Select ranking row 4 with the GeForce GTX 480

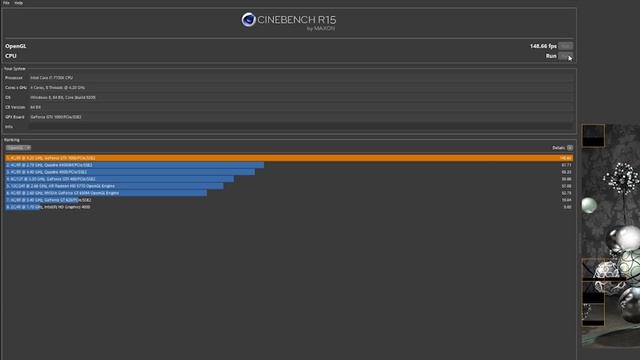tap(120, 179)
